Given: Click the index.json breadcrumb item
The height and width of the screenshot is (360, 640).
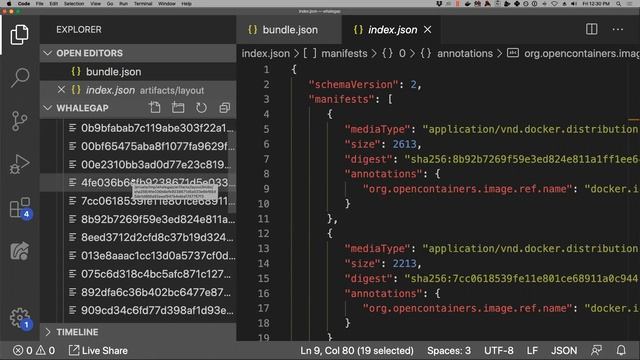Looking at the screenshot, I should [x=265, y=53].
